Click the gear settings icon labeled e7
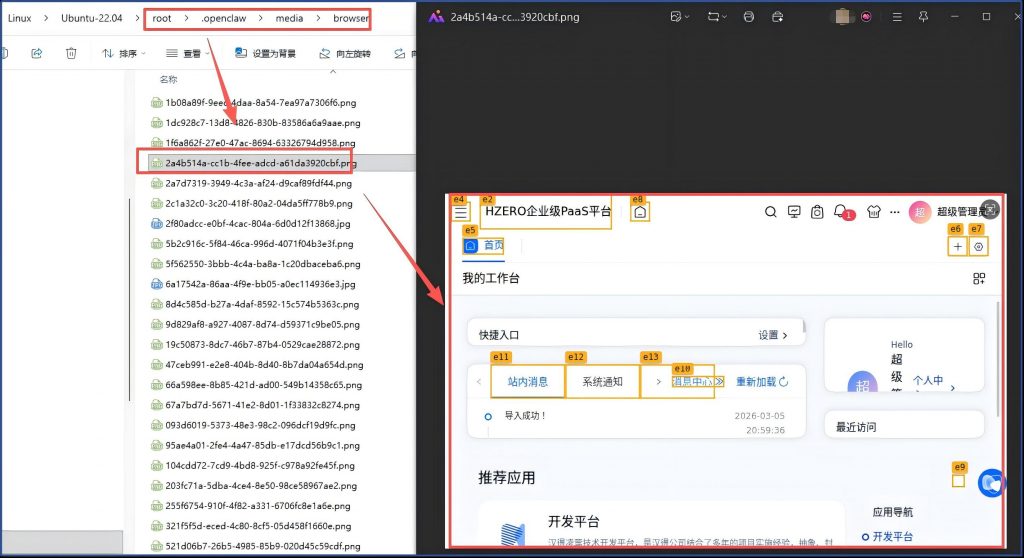The image size is (1024, 558). 978,246
